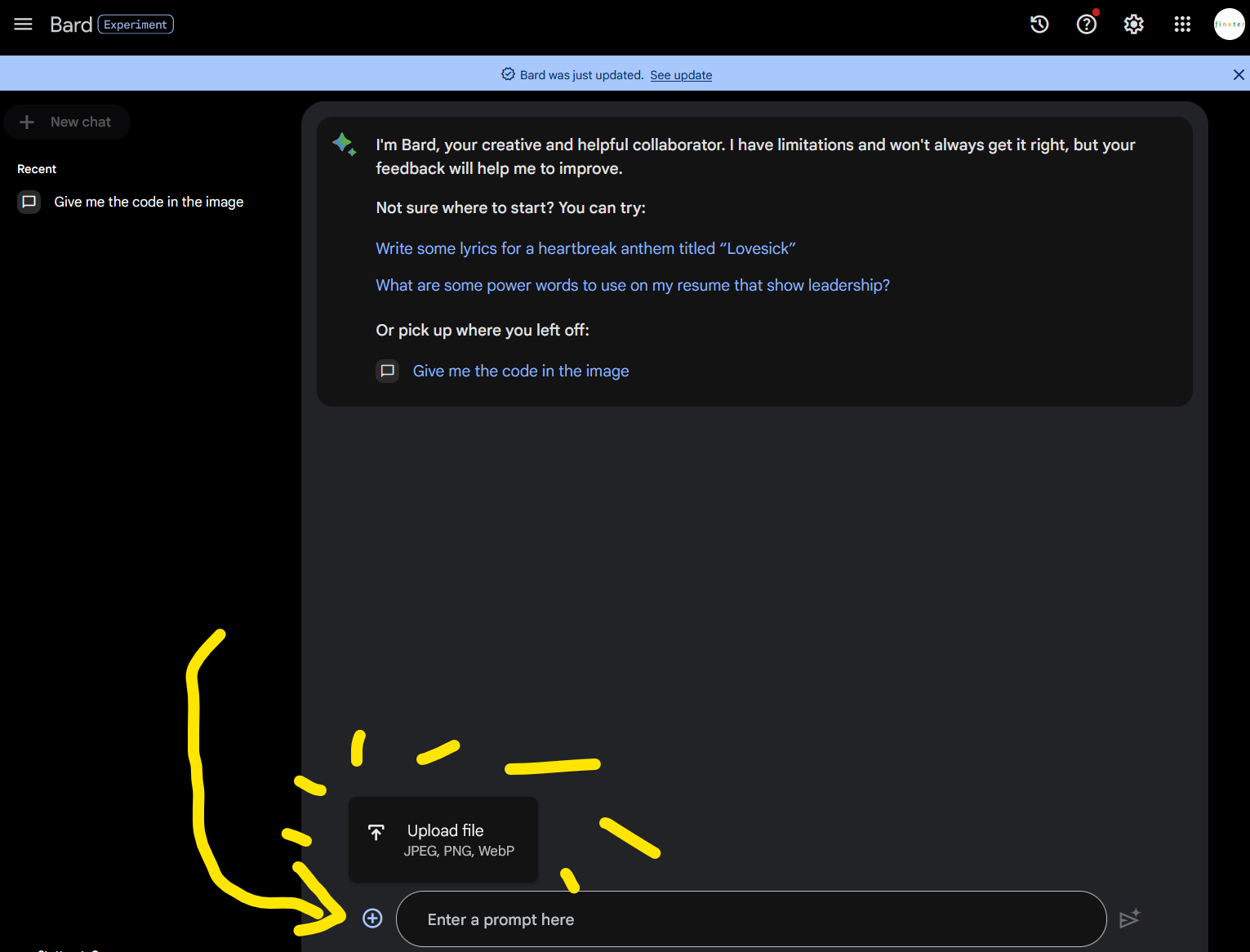Open the Google apps grid
The width and height of the screenshot is (1250, 952).
tap(1182, 24)
